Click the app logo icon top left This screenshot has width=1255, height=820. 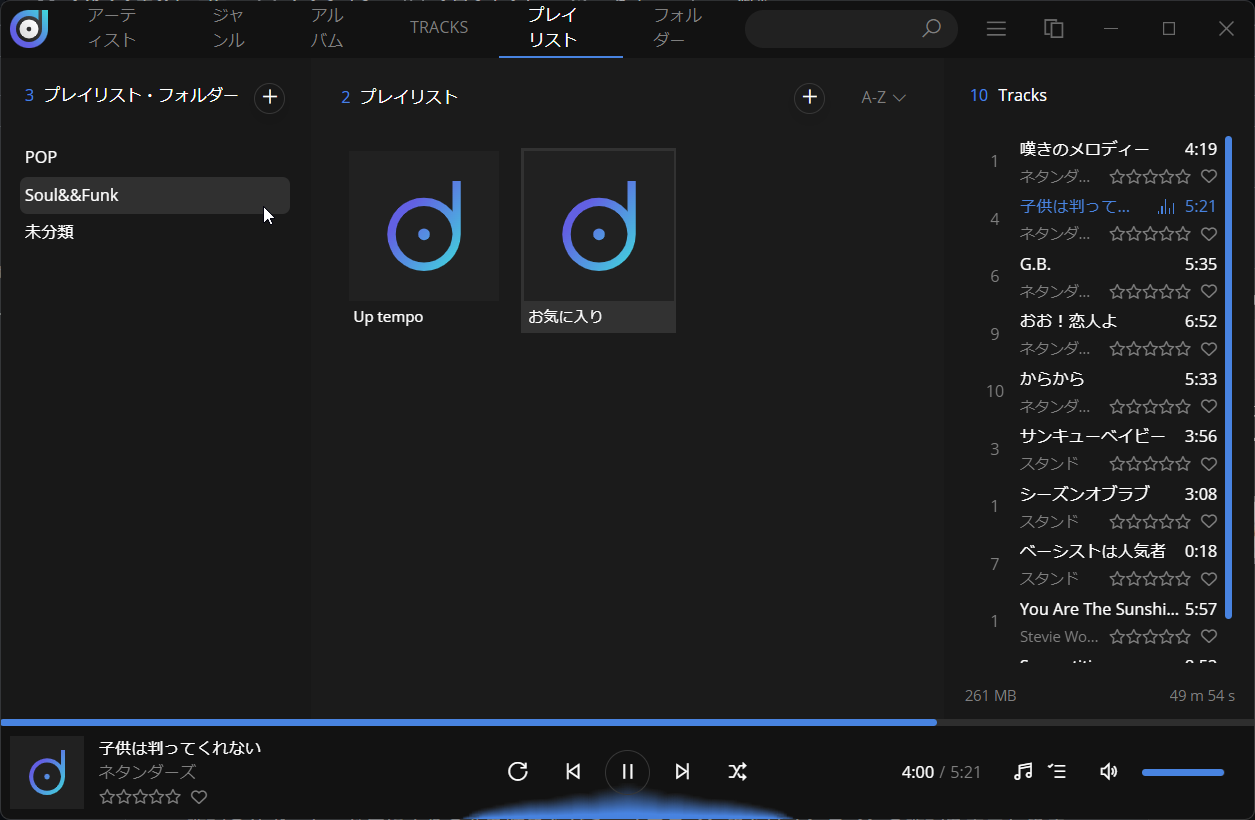point(29,29)
